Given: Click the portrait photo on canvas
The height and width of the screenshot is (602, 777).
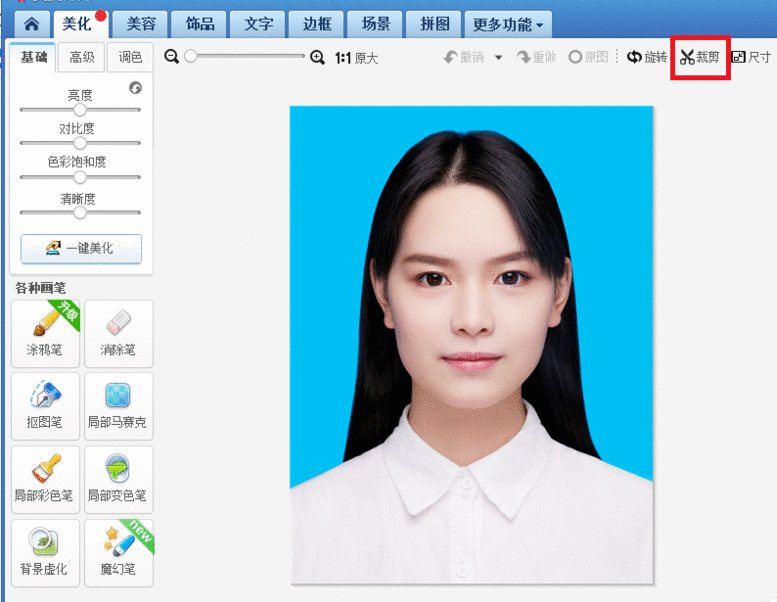Looking at the screenshot, I should tap(471, 345).
